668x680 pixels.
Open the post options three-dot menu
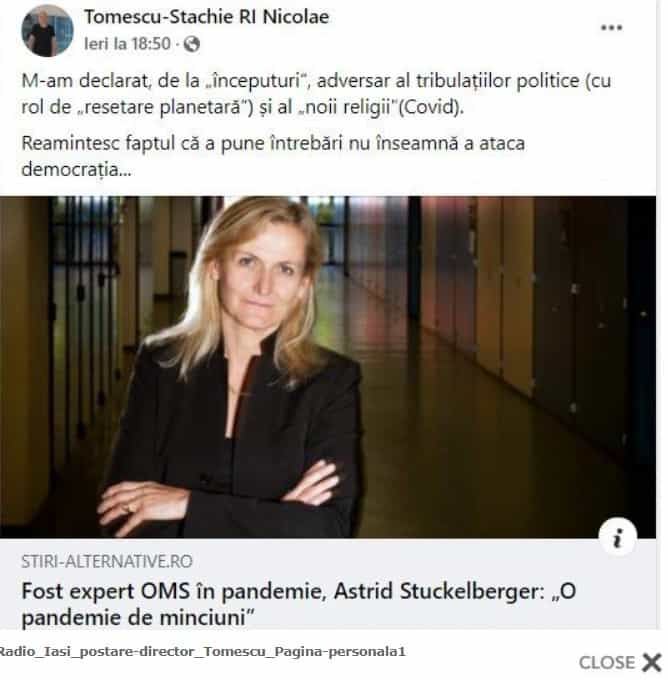click(611, 28)
